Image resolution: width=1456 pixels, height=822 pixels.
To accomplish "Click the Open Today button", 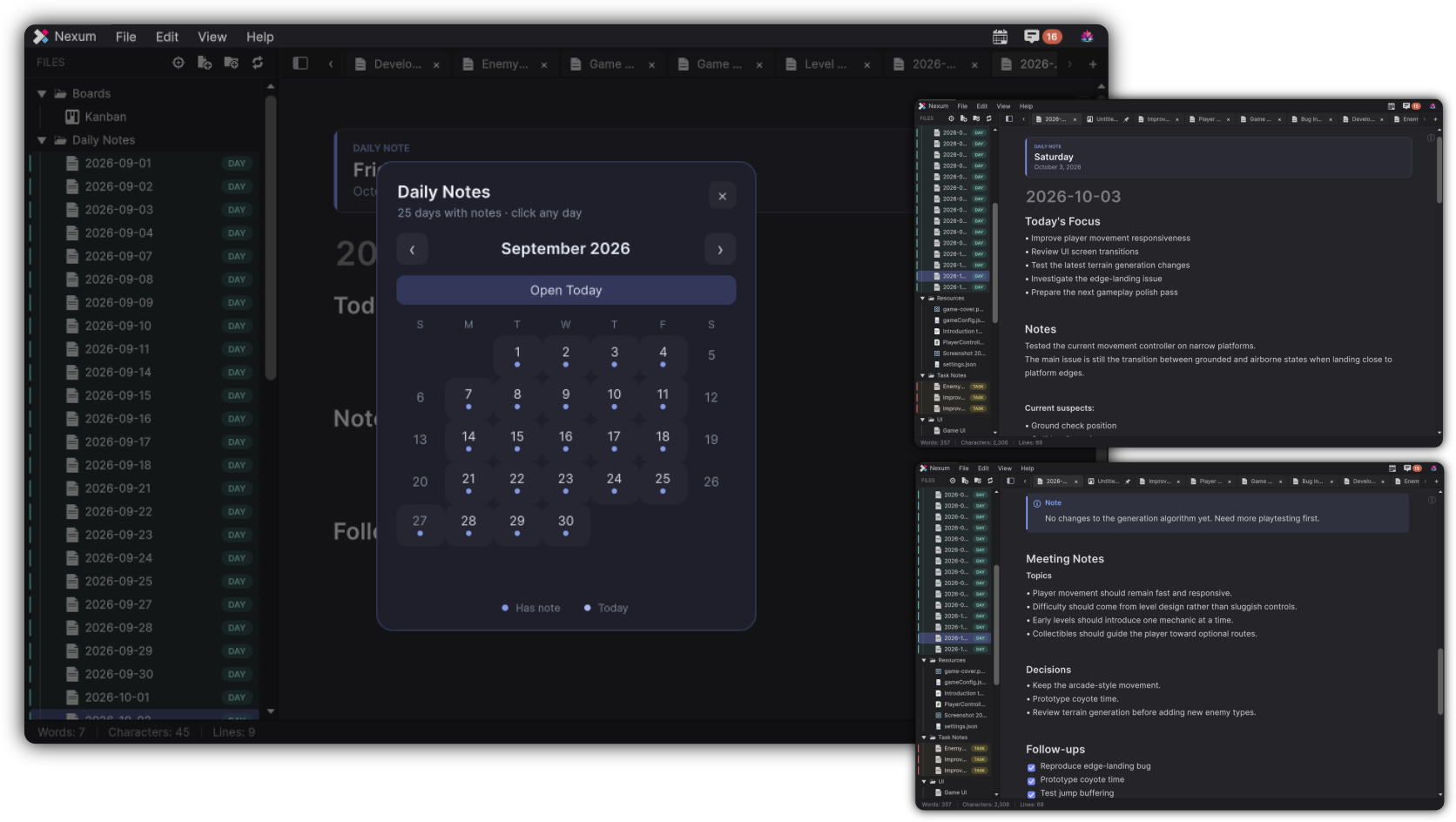I will coord(566,290).
